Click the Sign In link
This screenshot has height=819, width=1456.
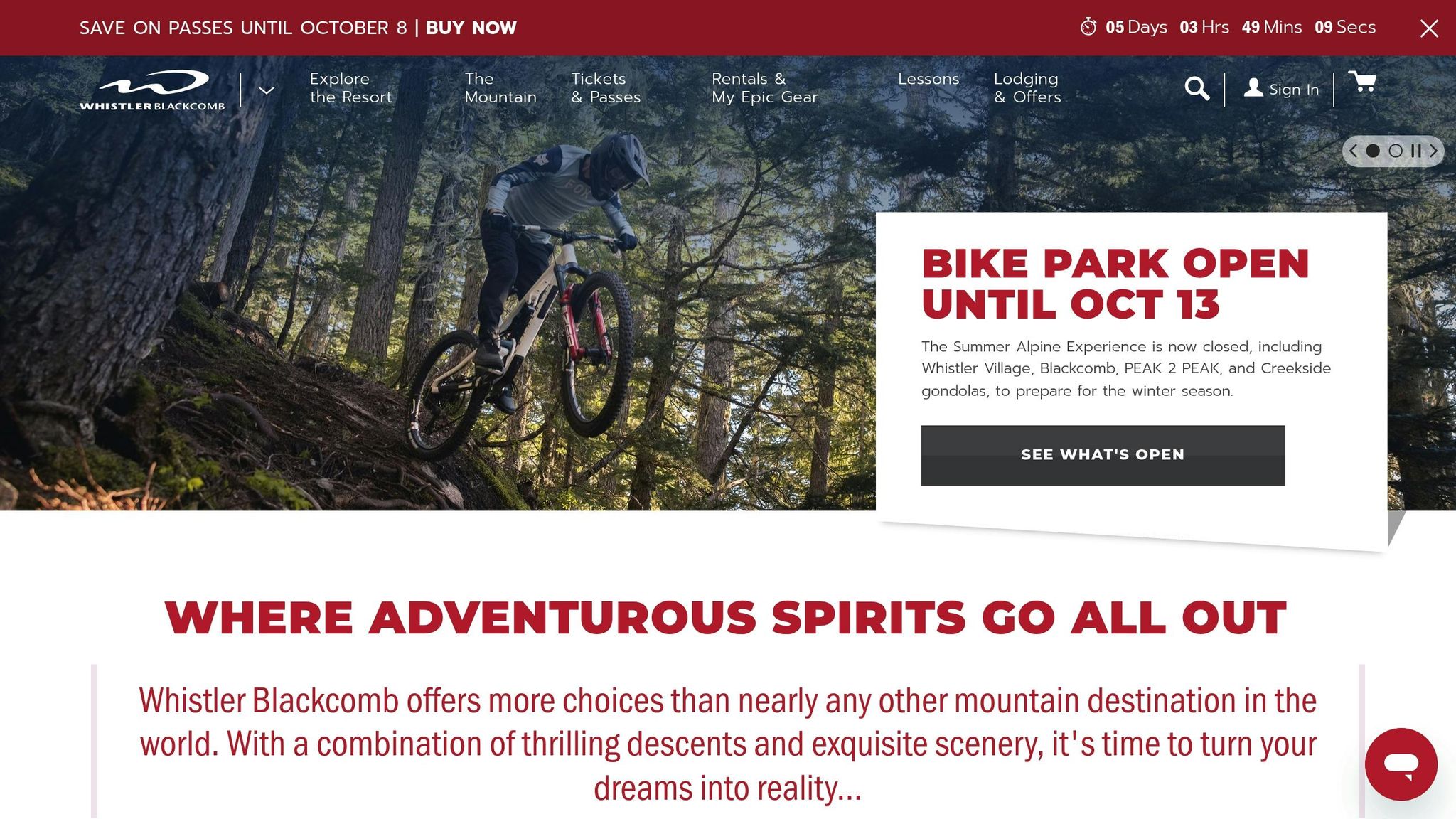pos(1281,89)
